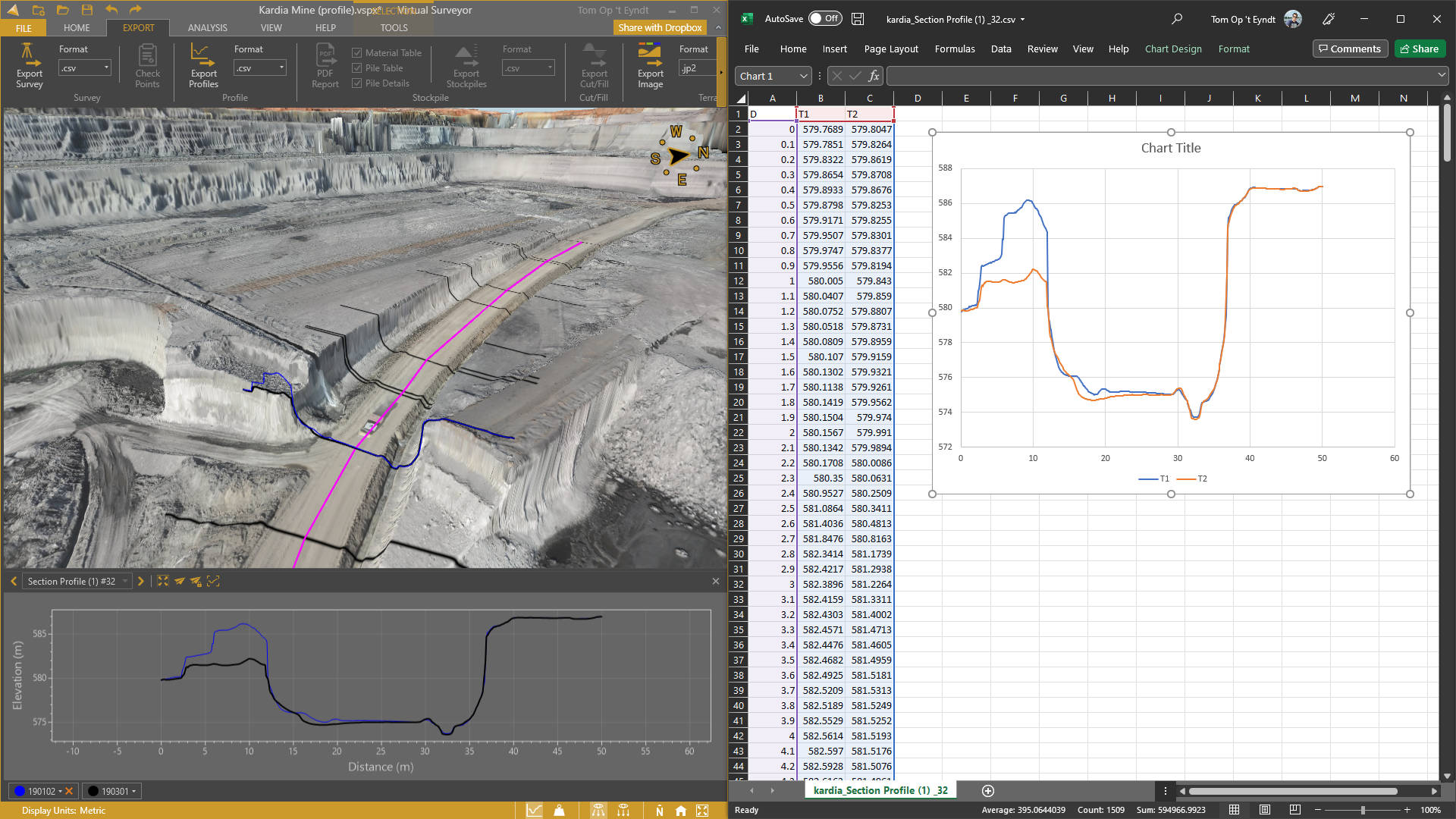Click the Export Survey icon
The width and height of the screenshot is (1456, 819).
(29, 64)
